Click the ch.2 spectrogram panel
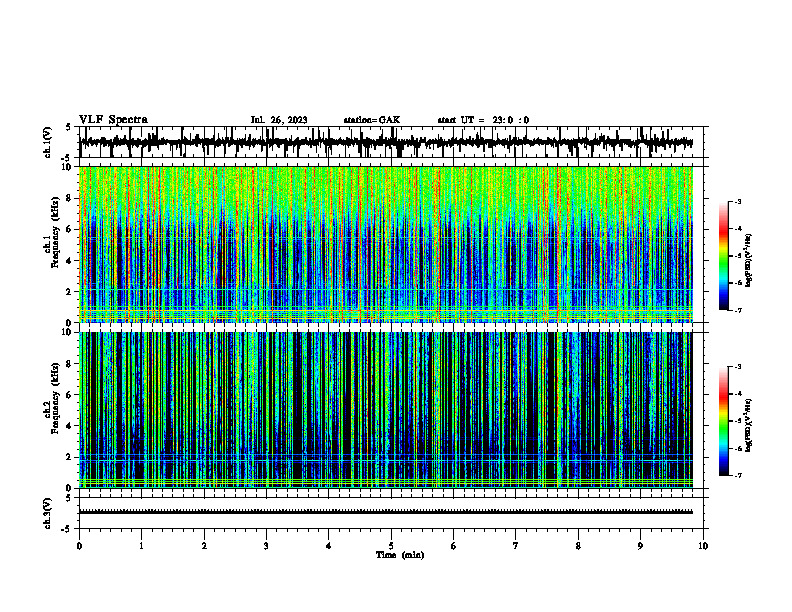The width and height of the screenshot is (792, 612). tap(386, 410)
